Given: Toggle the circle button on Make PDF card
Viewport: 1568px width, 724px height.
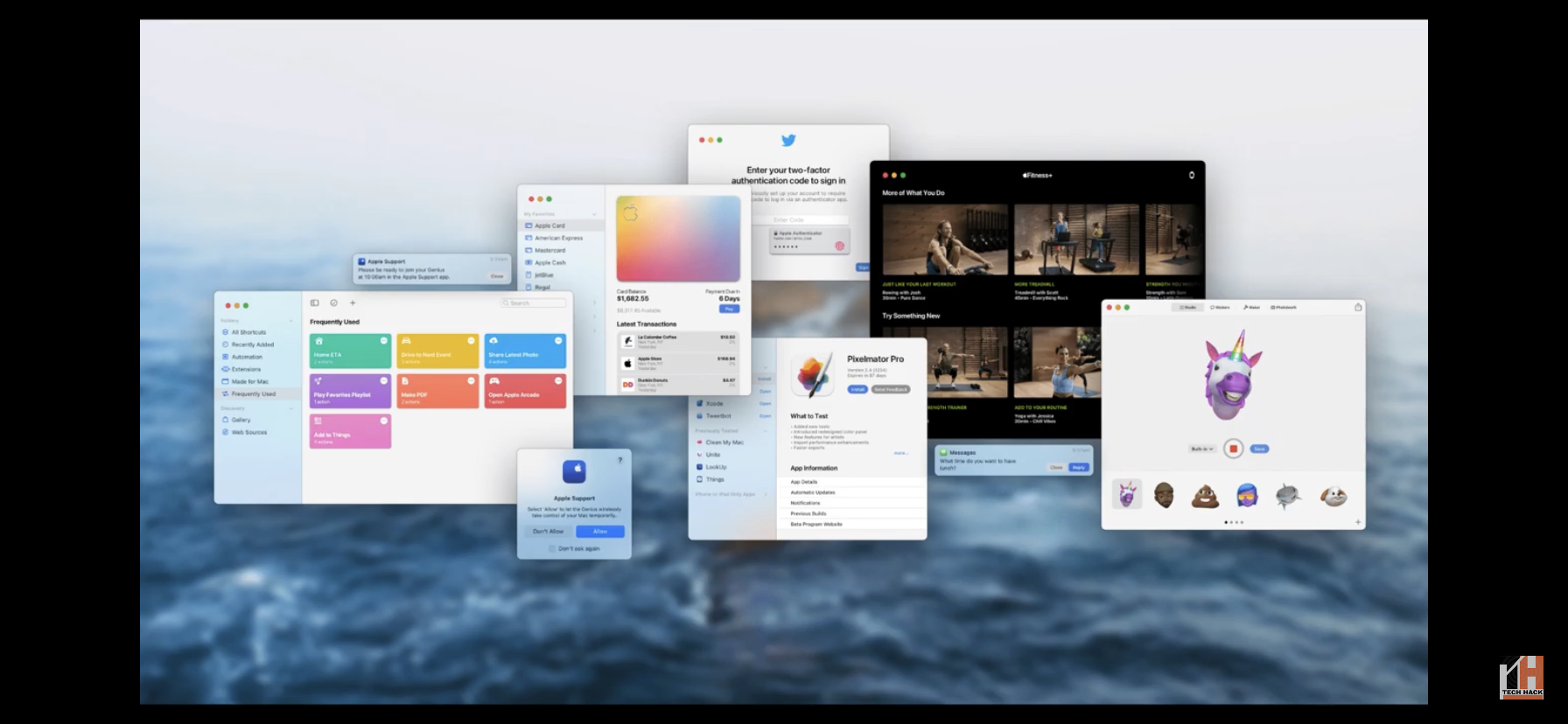Looking at the screenshot, I should click(471, 380).
